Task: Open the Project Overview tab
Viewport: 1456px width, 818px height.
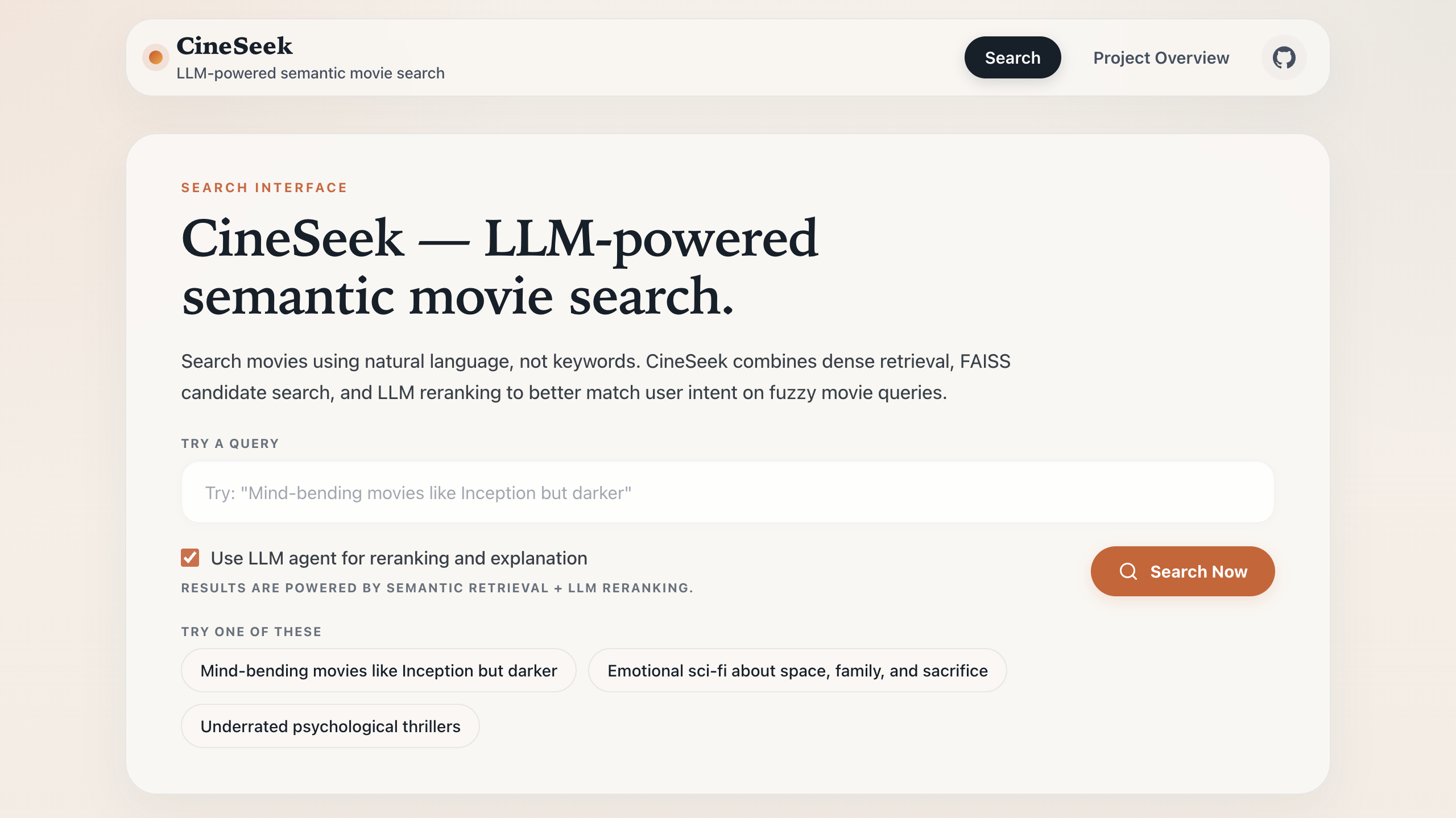Action: (x=1161, y=57)
